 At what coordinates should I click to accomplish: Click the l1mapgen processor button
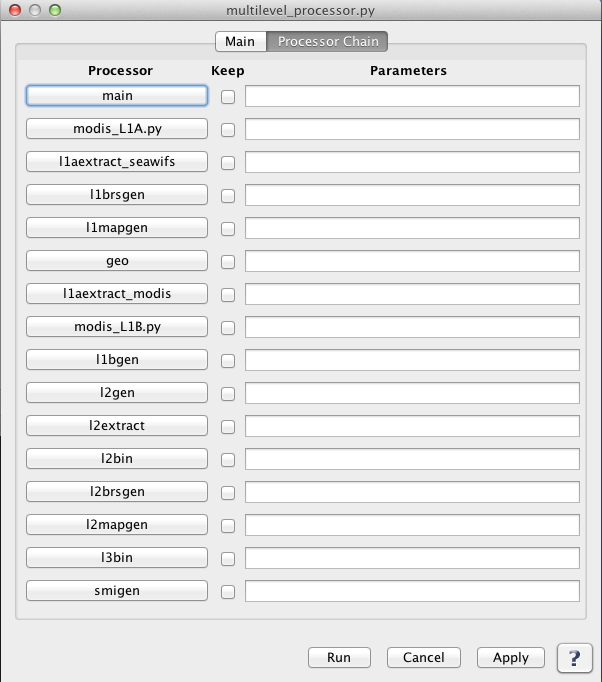(x=117, y=228)
